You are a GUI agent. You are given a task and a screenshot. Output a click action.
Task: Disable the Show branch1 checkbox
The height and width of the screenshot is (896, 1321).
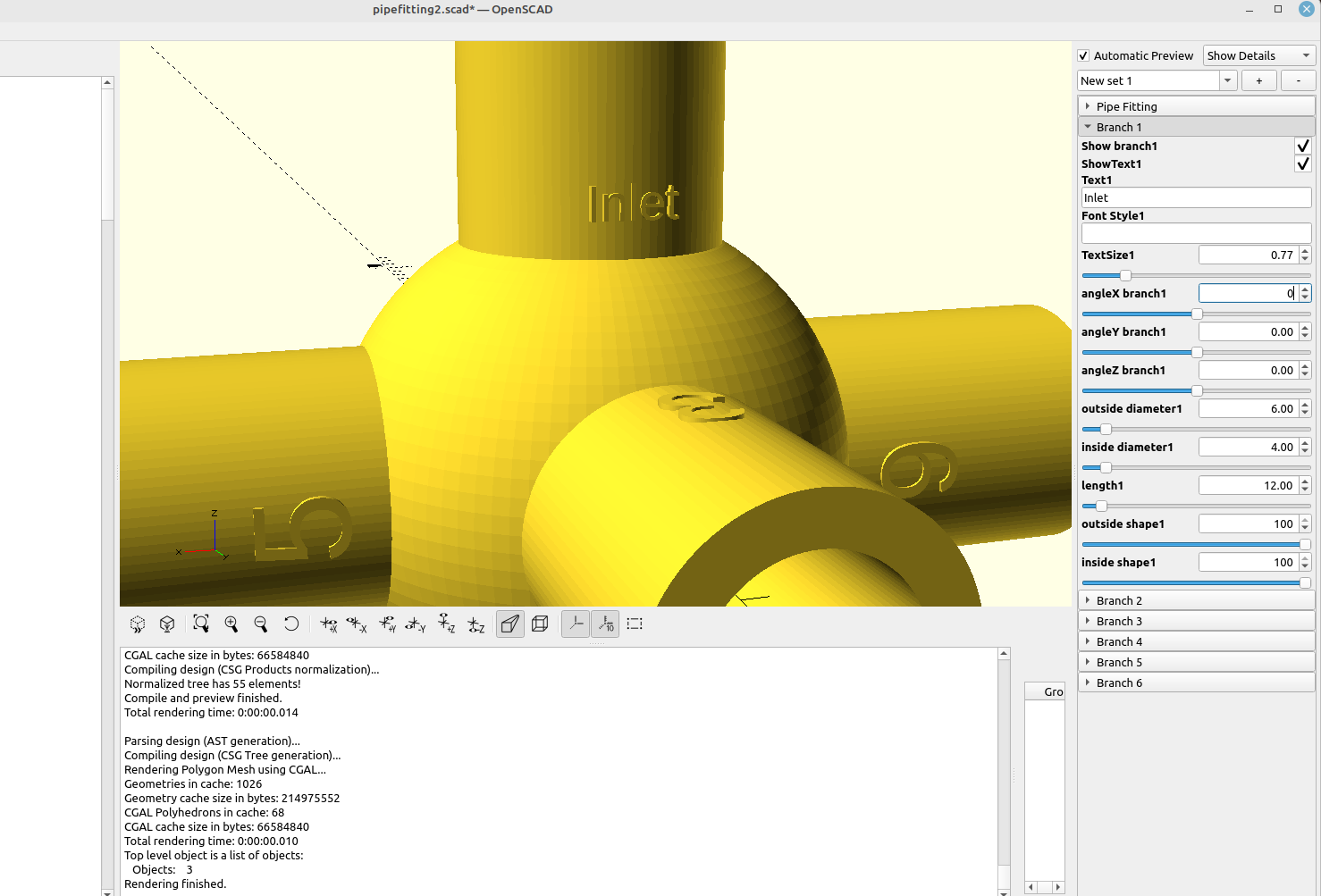1303,146
